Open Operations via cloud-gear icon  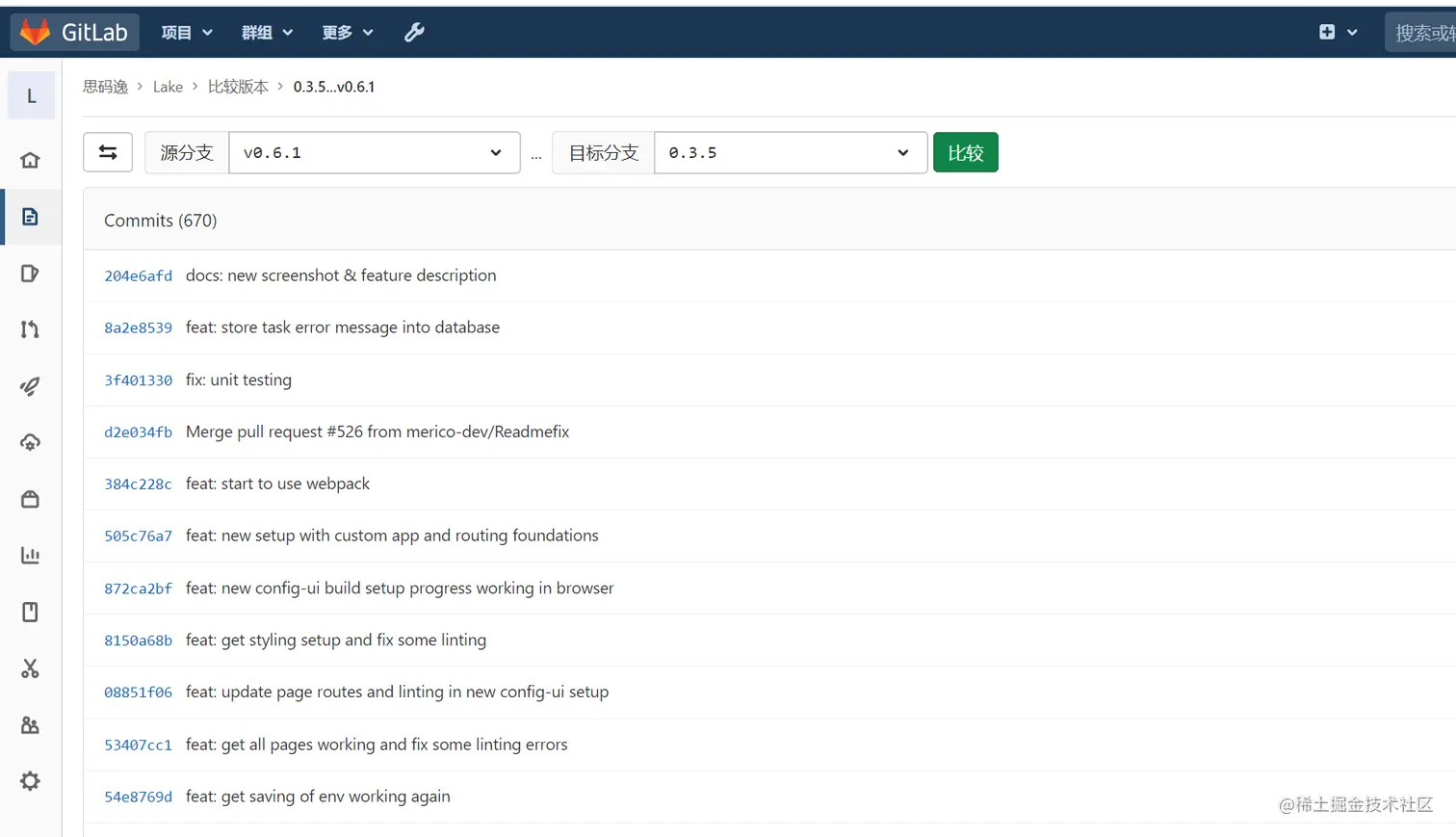tap(31, 443)
